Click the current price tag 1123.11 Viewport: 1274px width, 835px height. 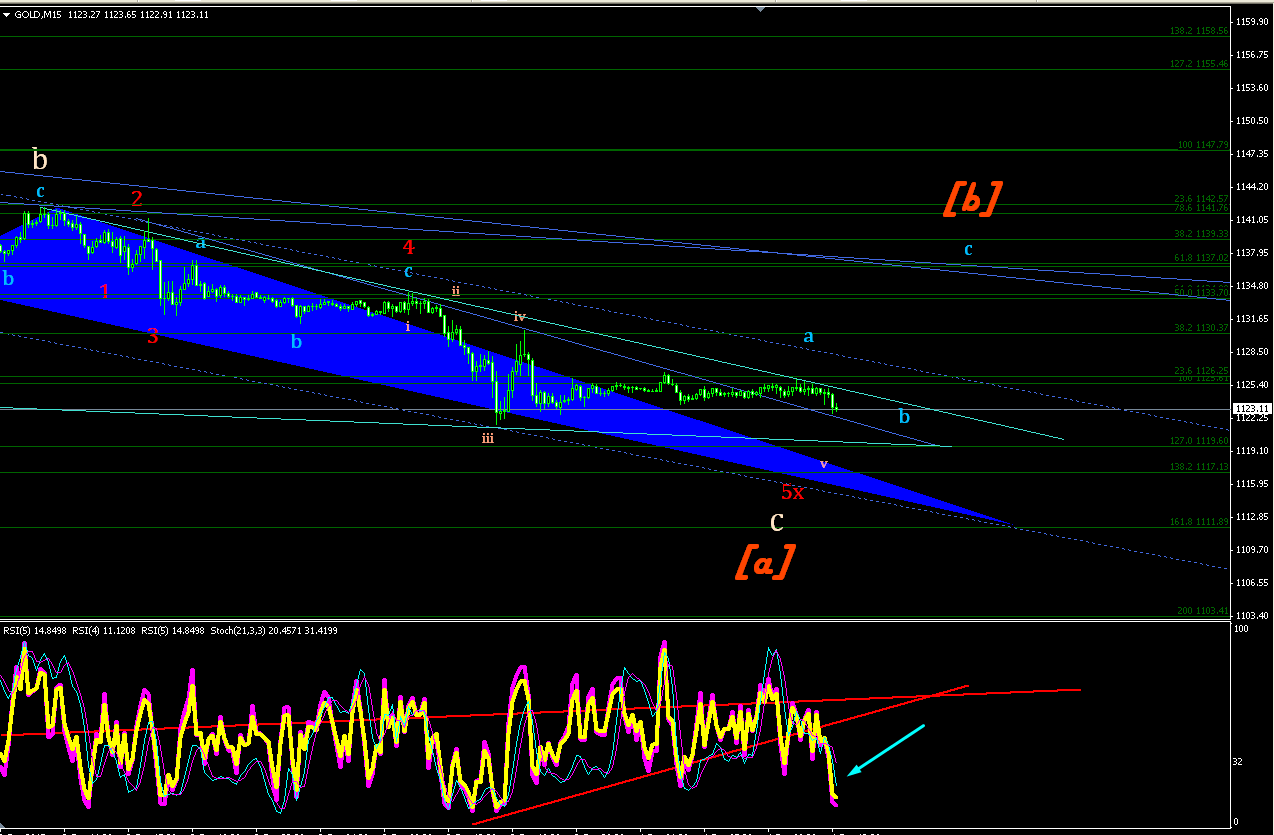point(1251,409)
